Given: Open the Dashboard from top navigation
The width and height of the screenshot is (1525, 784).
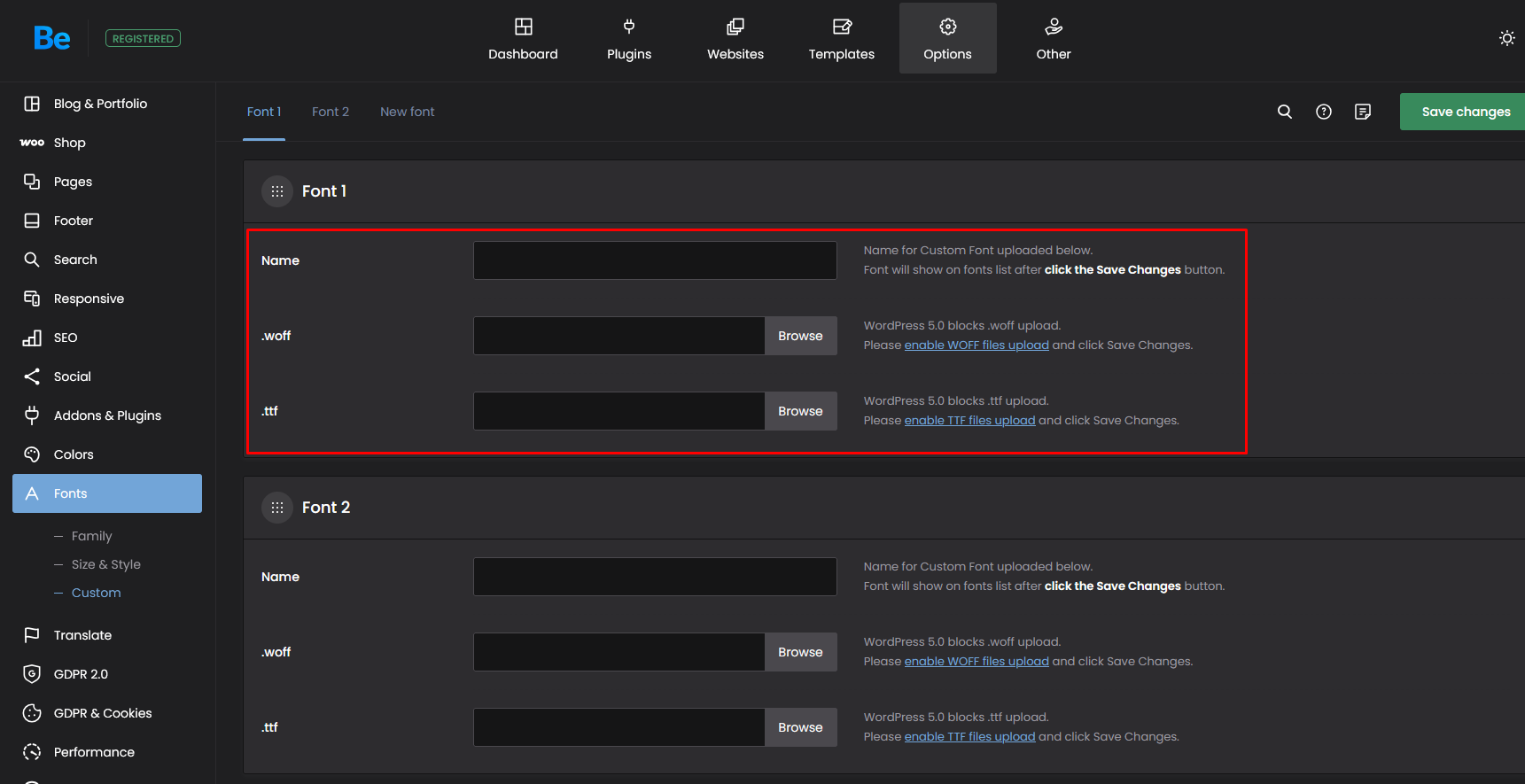Looking at the screenshot, I should coord(523,39).
